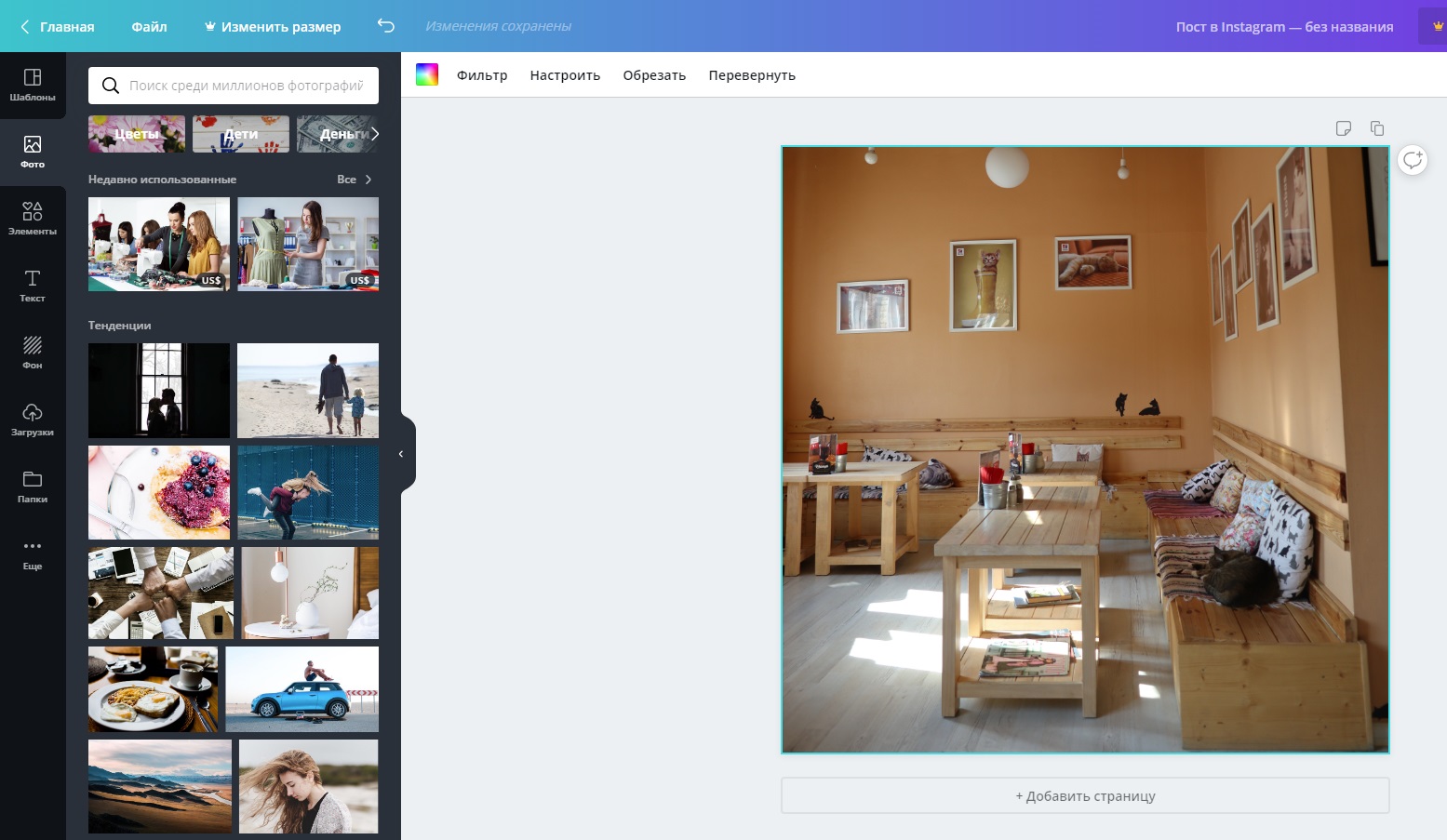1447x840 pixels.
Task: Click the Обрезать crop button
Action: pos(654,75)
